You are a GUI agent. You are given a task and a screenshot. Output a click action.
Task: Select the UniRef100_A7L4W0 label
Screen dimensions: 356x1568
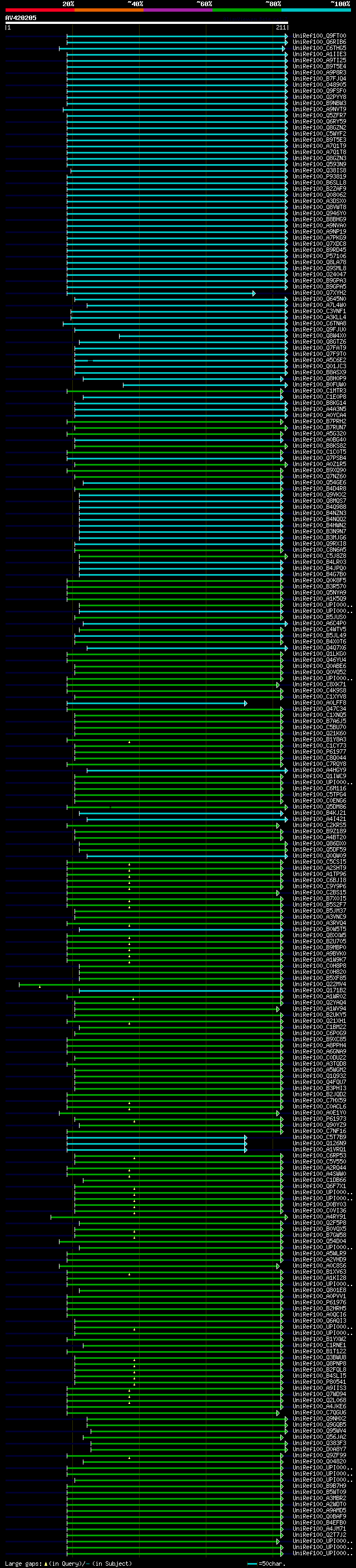coord(319,305)
